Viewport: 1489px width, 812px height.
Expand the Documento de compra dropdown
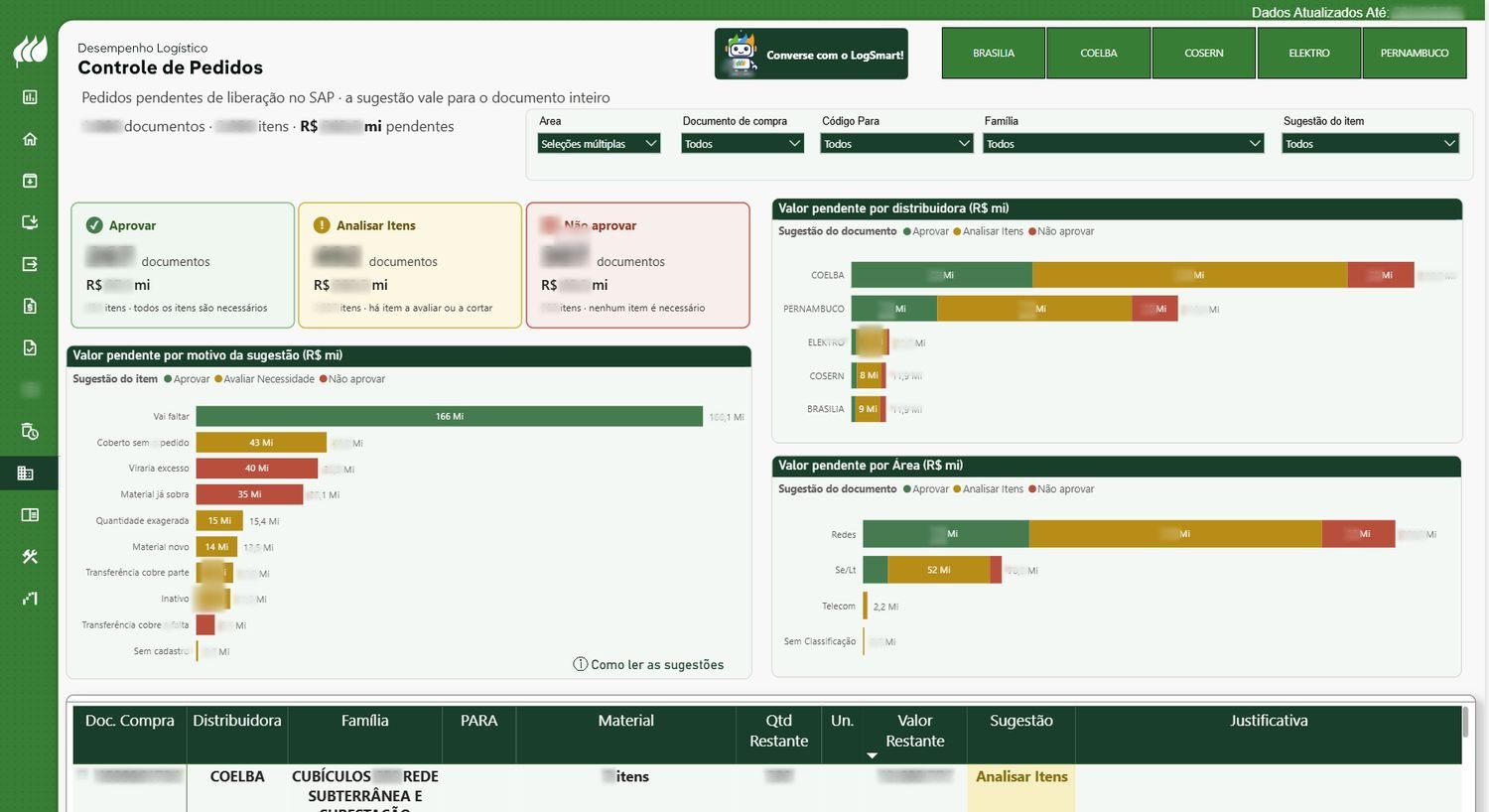(743, 144)
